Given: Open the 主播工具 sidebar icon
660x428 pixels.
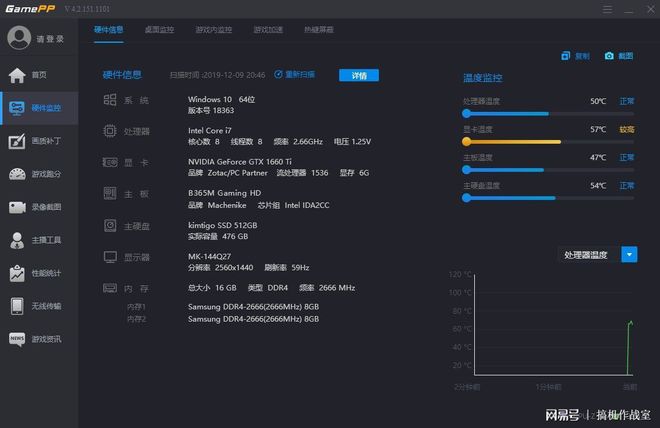Looking at the screenshot, I should click(17, 240).
